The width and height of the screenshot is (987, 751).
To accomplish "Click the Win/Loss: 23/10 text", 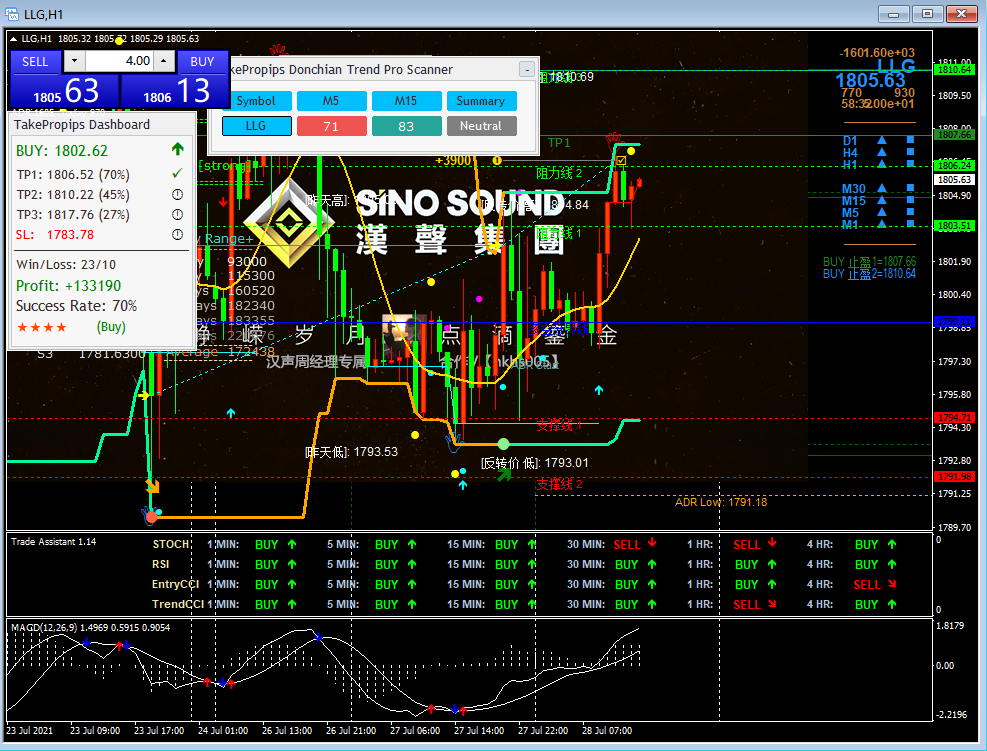I will tap(66, 264).
